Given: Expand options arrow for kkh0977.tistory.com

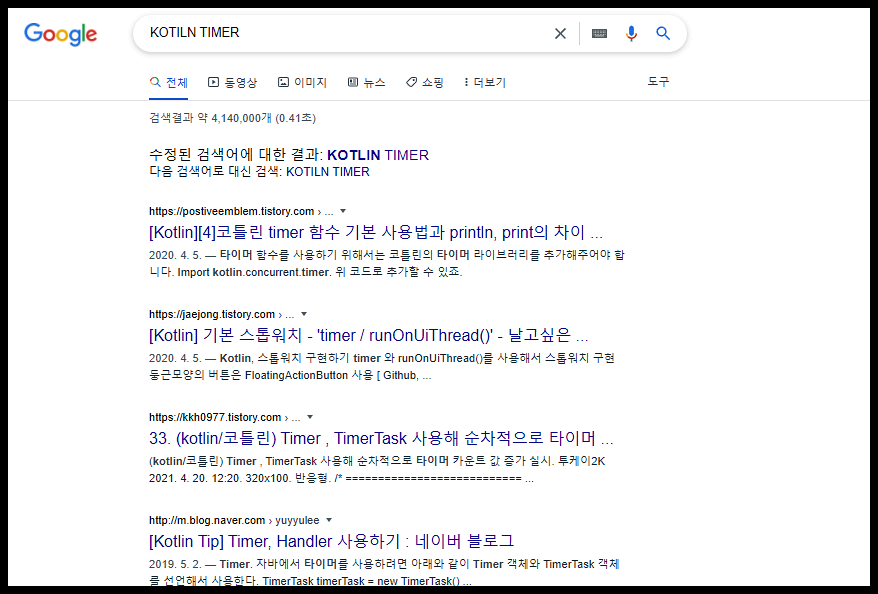Looking at the screenshot, I should click(x=310, y=417).
